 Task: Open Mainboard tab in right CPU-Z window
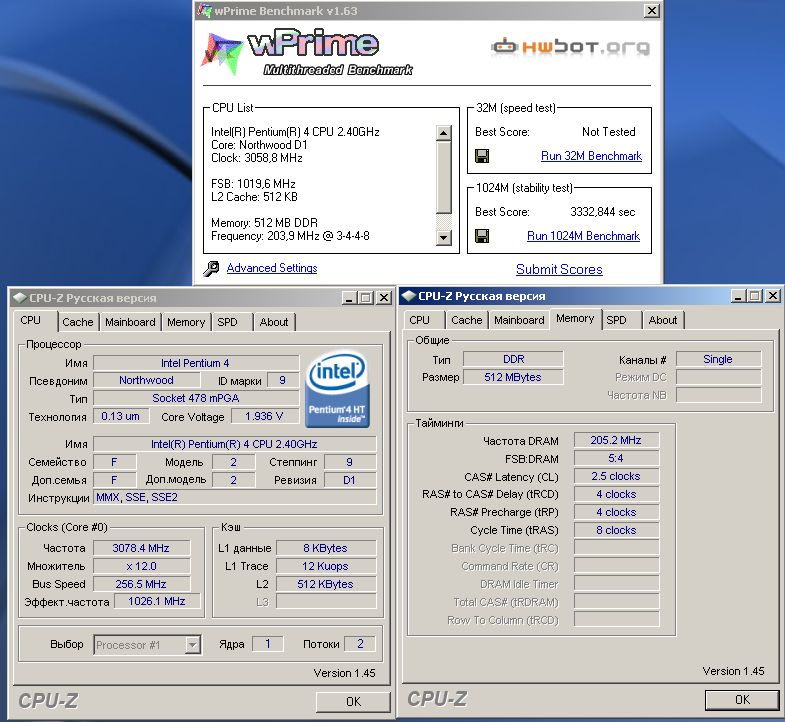(519, 320)
